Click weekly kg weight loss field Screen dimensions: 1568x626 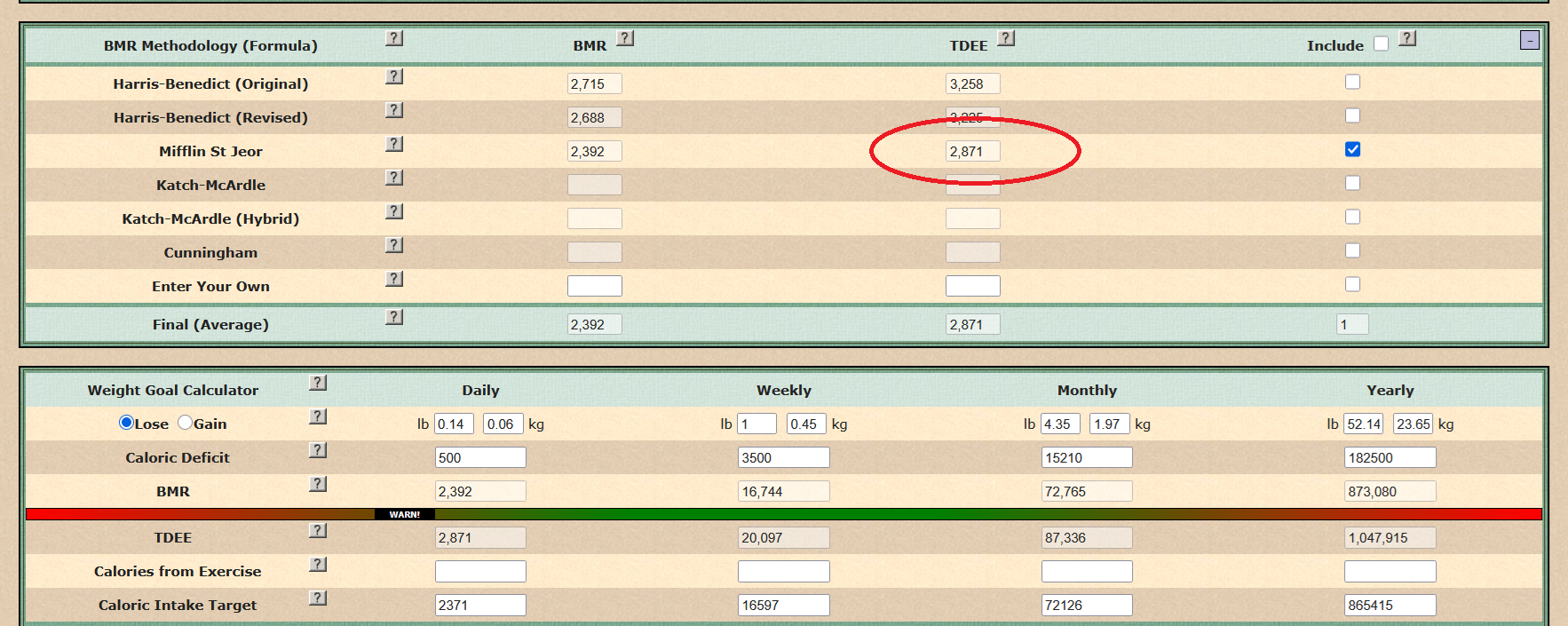click(x=806, y=424)
